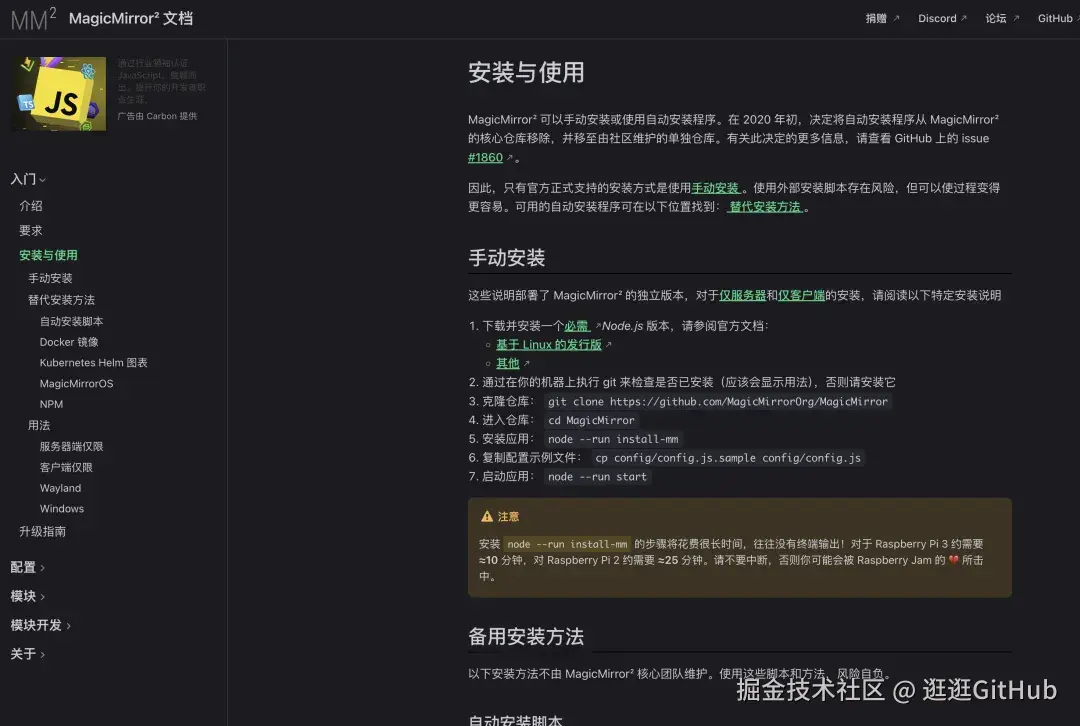Open the 基于 Linux 的发行版 link
Screen dimensions: 1080x726
(550, 344)
